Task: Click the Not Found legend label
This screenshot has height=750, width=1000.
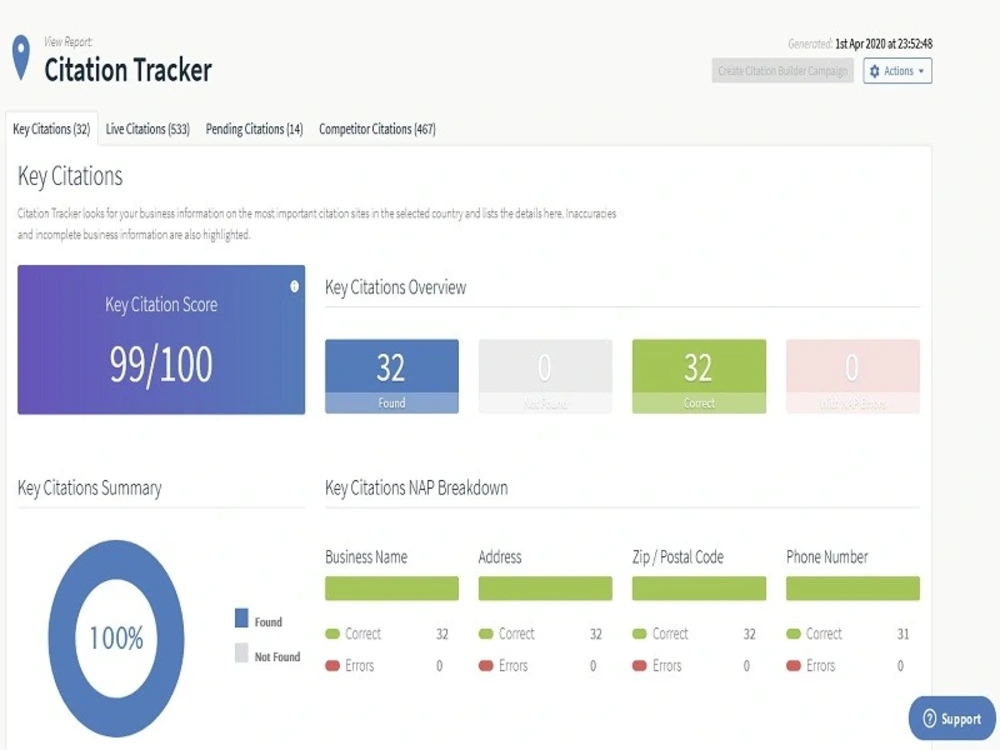Action: (x=277, y=657)
